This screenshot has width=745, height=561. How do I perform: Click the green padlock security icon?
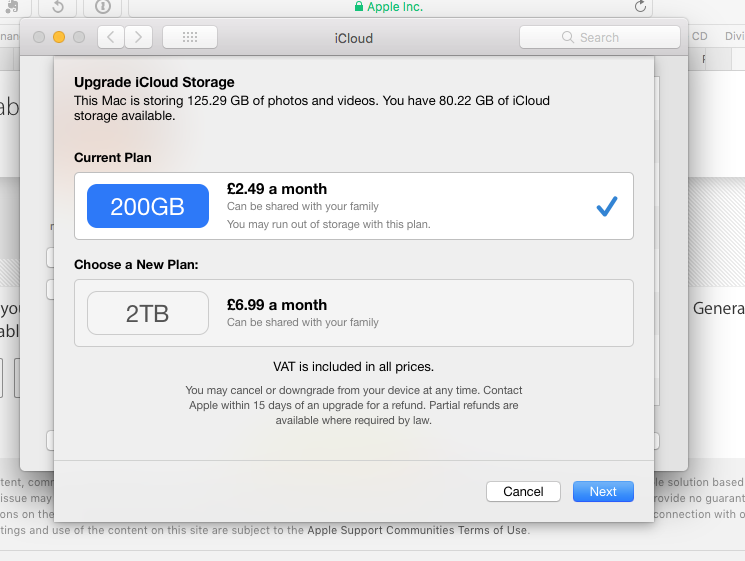tap(359, 7)
